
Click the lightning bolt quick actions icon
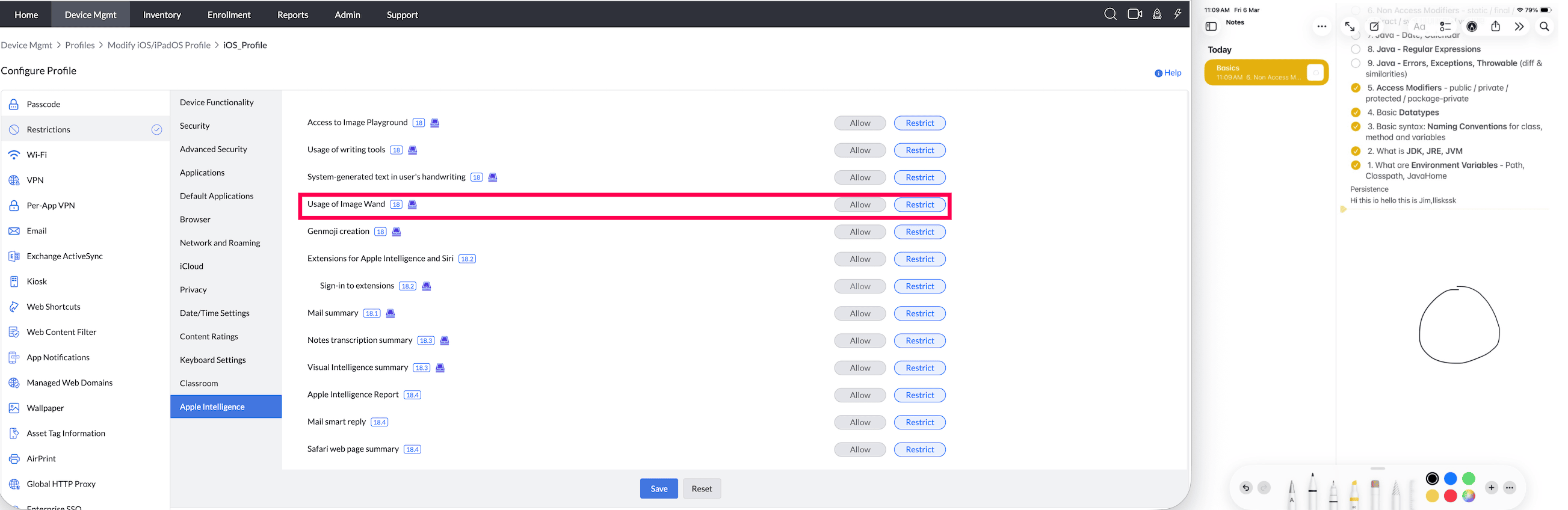click(x=1178, y=14)
